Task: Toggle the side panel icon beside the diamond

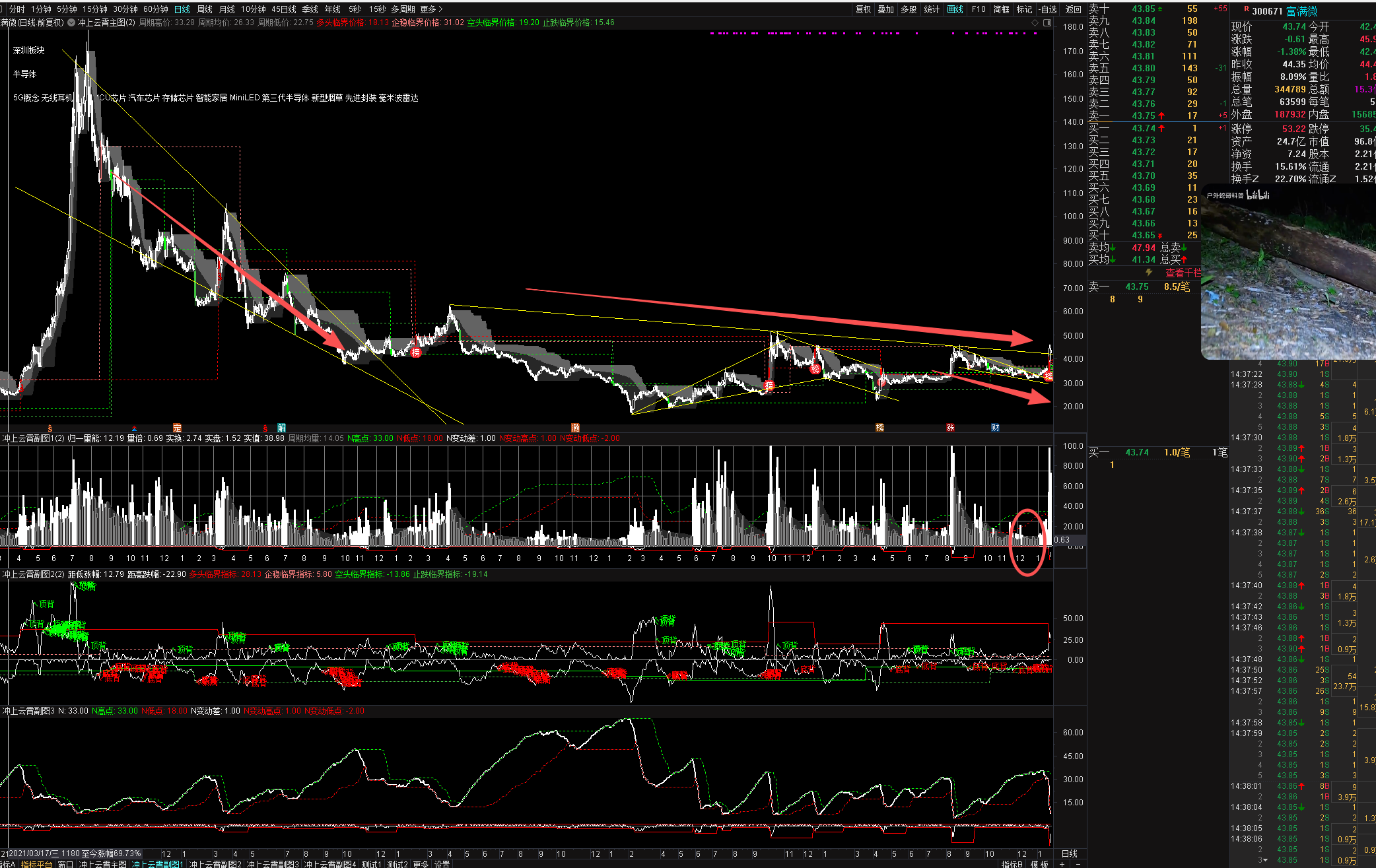Action: tap(1047, 22)
